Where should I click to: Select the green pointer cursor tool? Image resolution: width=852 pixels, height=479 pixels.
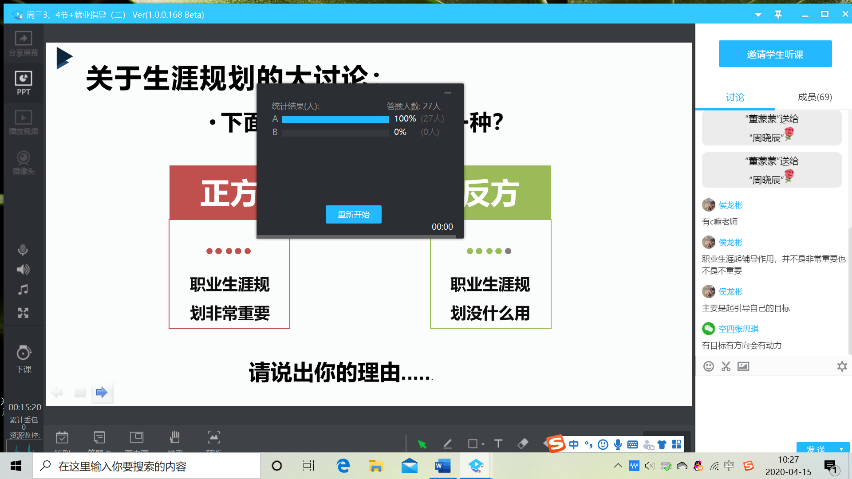(x=422, y=443)
